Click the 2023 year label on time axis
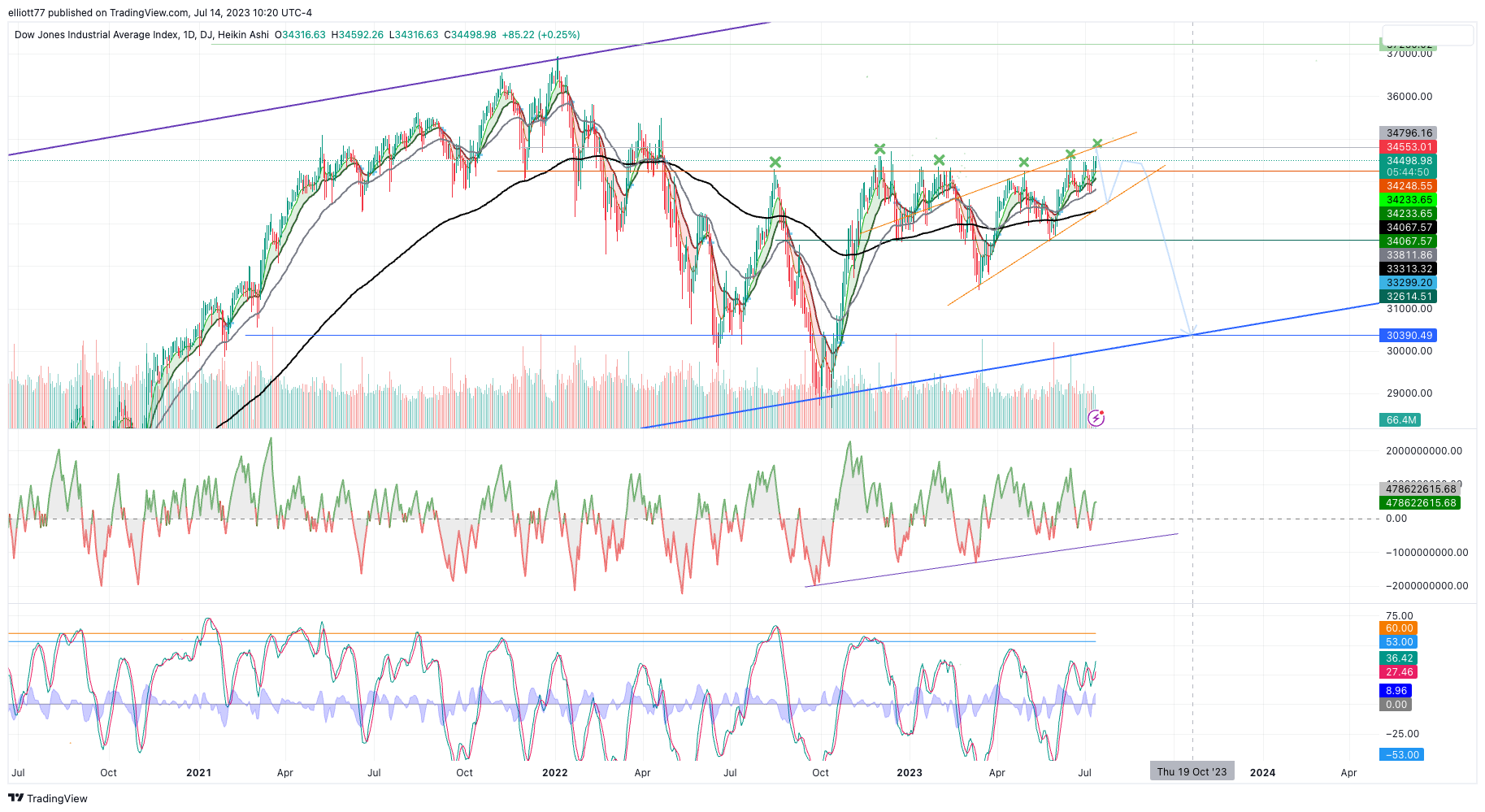 pyautogui.click(x=910, y=773)
